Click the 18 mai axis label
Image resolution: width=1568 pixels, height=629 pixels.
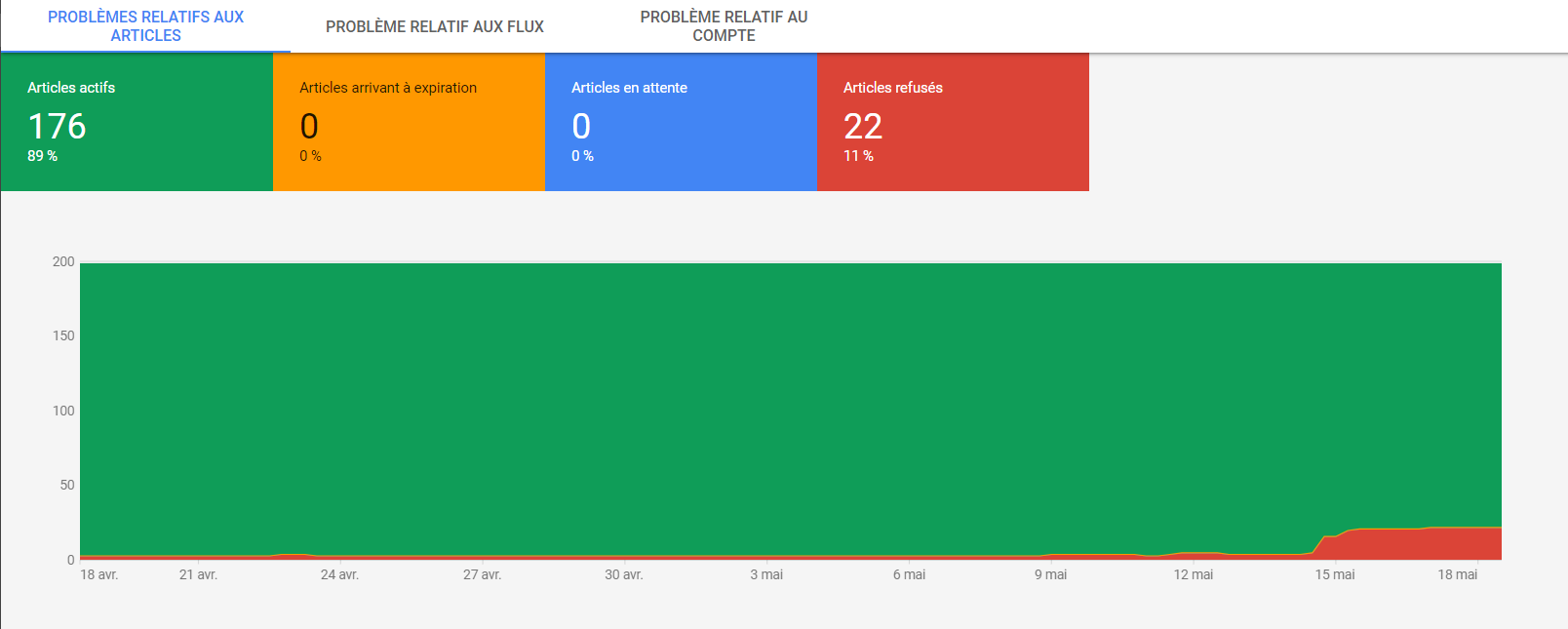tap(1457, 574)
